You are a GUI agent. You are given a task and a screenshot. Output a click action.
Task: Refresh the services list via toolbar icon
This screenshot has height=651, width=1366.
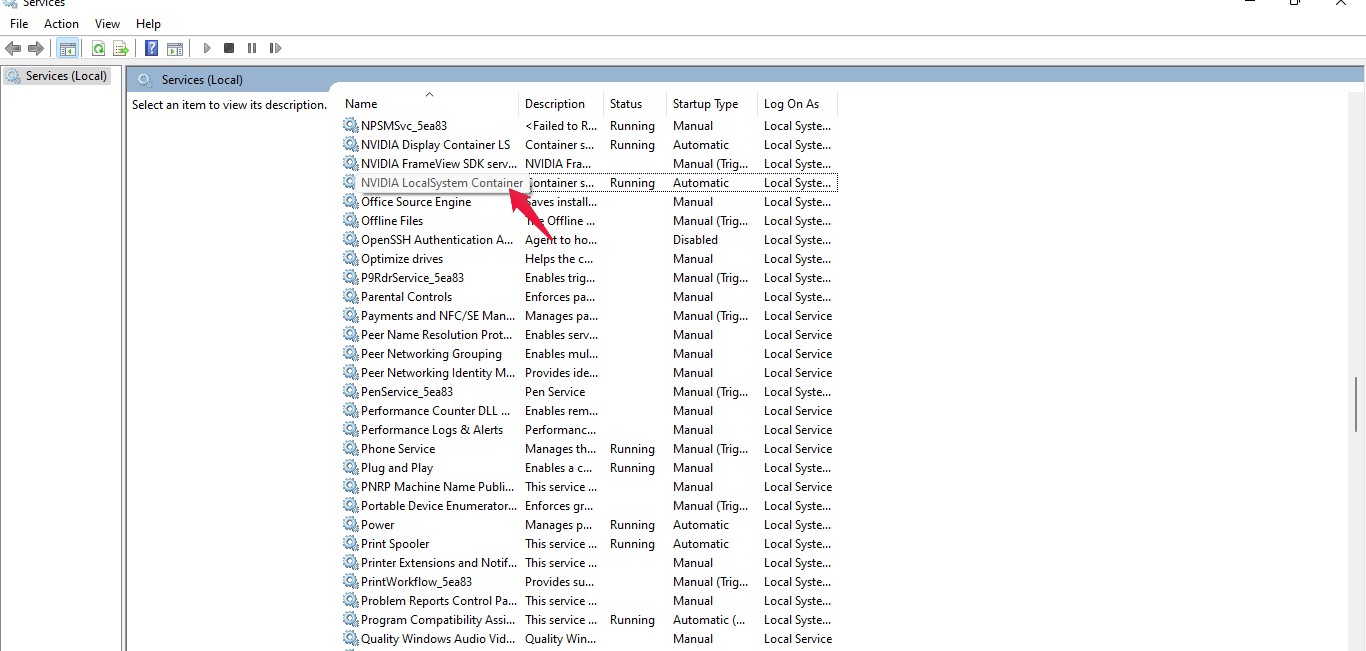pyautogui.click(x=98, y=48)
